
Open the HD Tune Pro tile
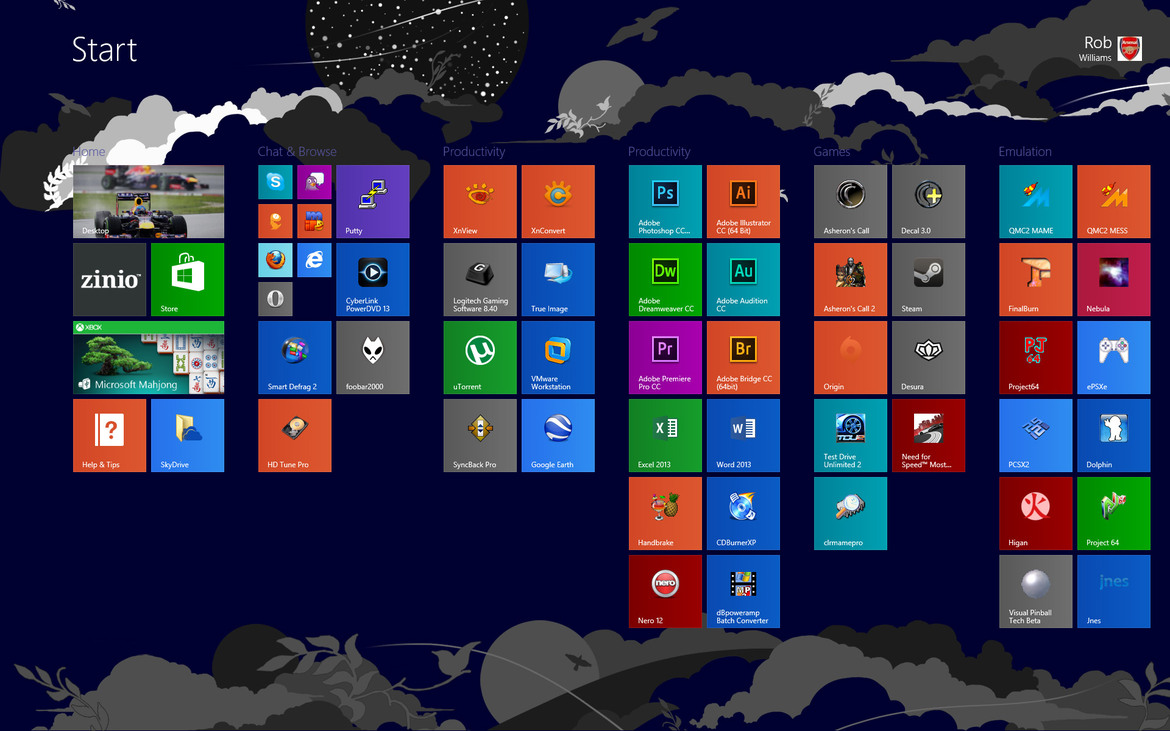(x=295, y=436)
